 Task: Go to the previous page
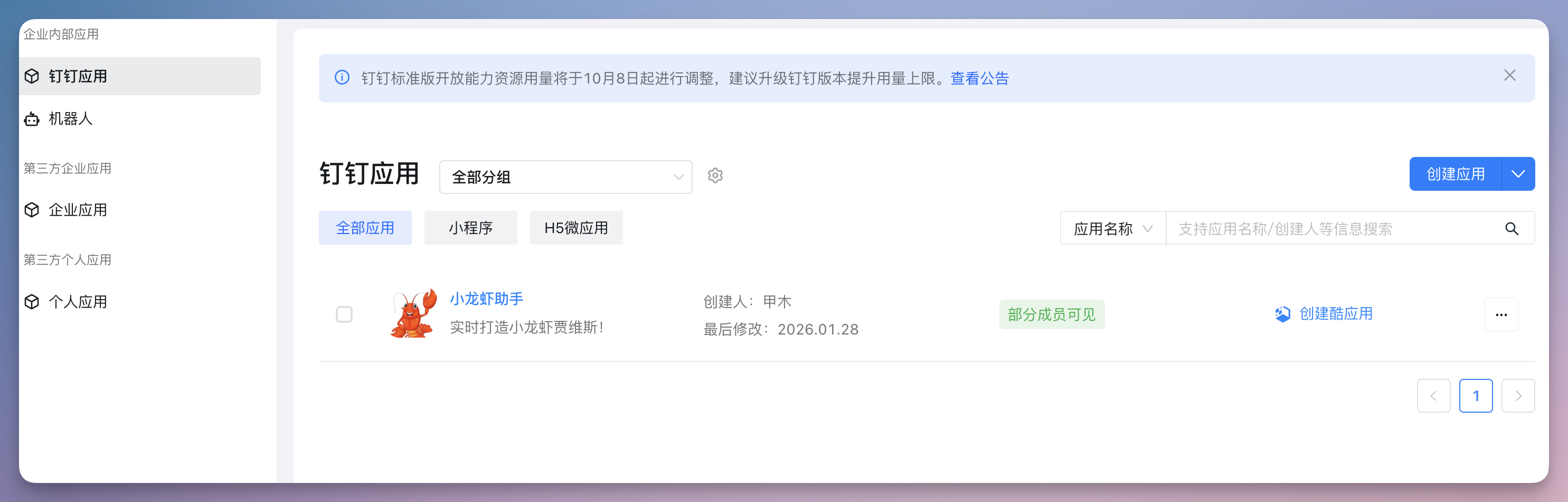(x=1433, y=396)
